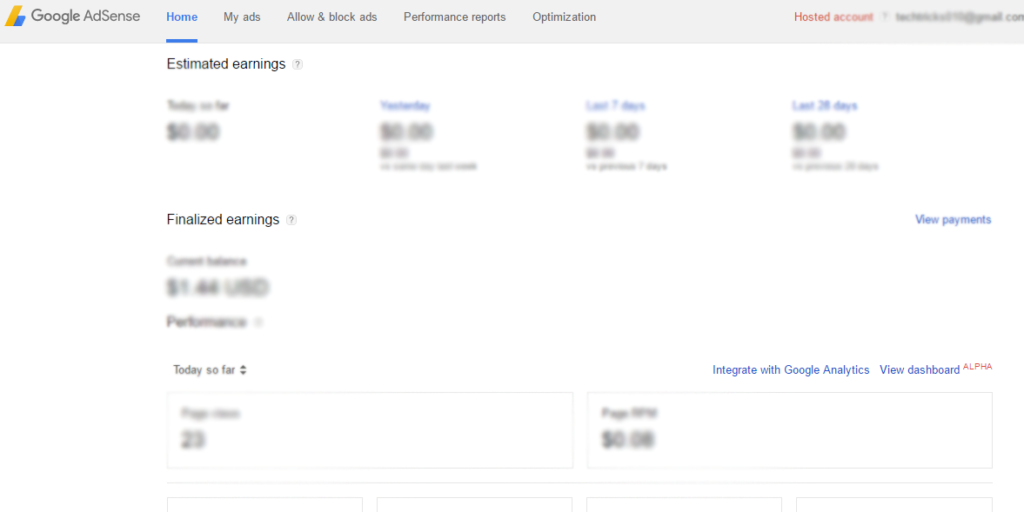
Task: Open Performance reports tab
Action: point(454,17)
